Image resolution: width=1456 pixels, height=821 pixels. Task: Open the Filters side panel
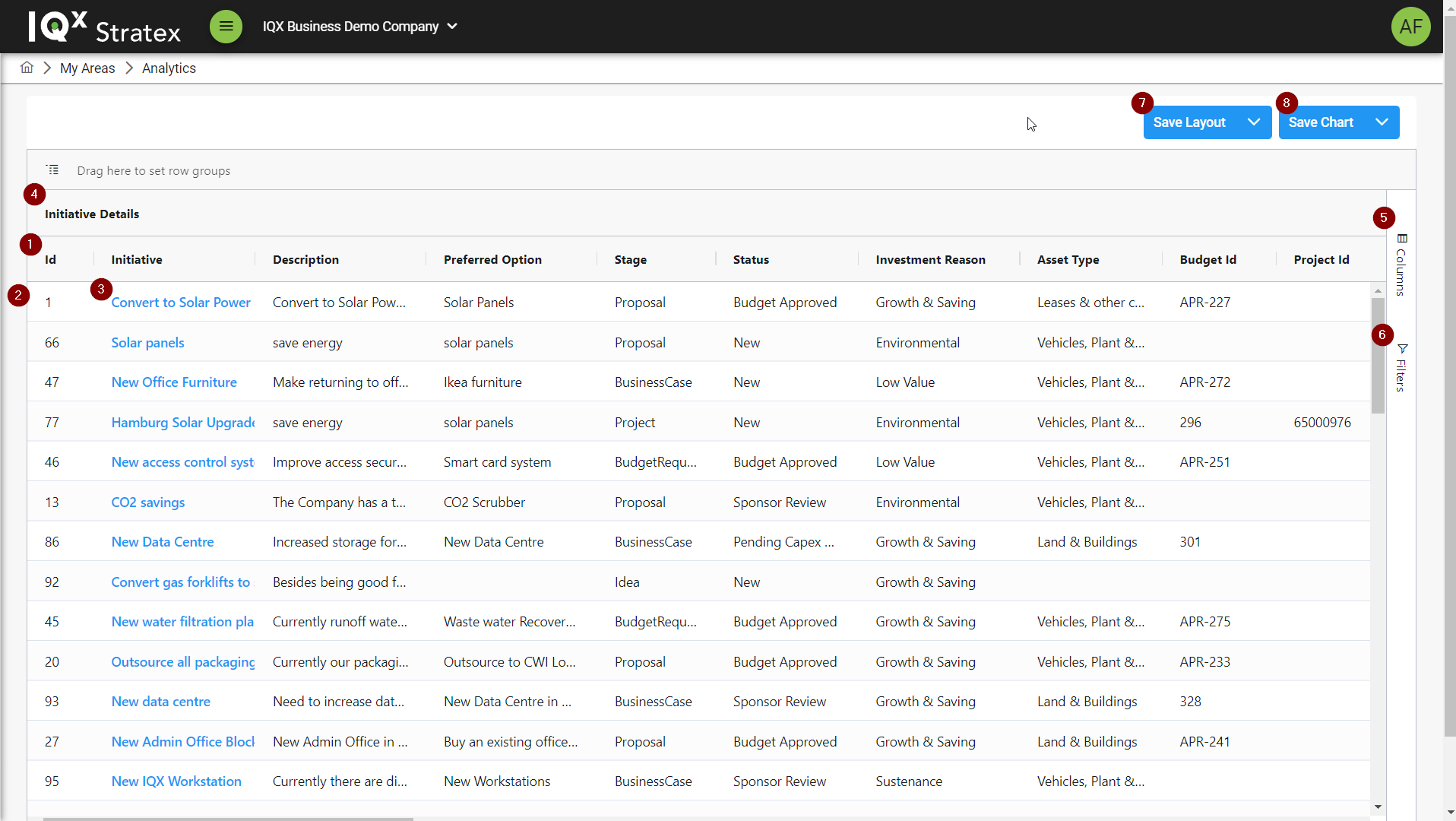1401,368
